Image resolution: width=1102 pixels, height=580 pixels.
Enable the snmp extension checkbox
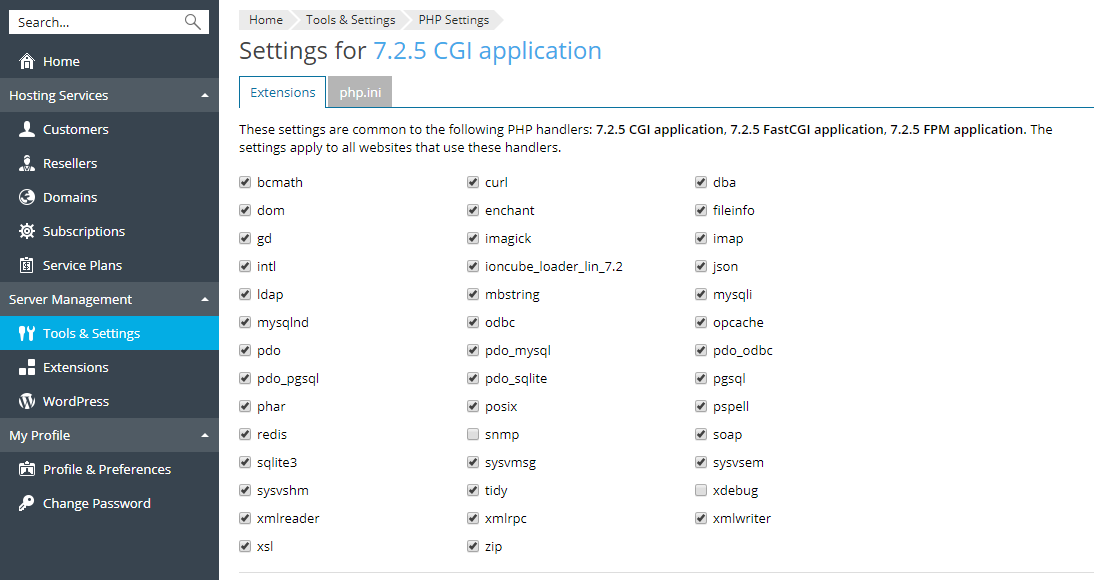click(473, 435)
